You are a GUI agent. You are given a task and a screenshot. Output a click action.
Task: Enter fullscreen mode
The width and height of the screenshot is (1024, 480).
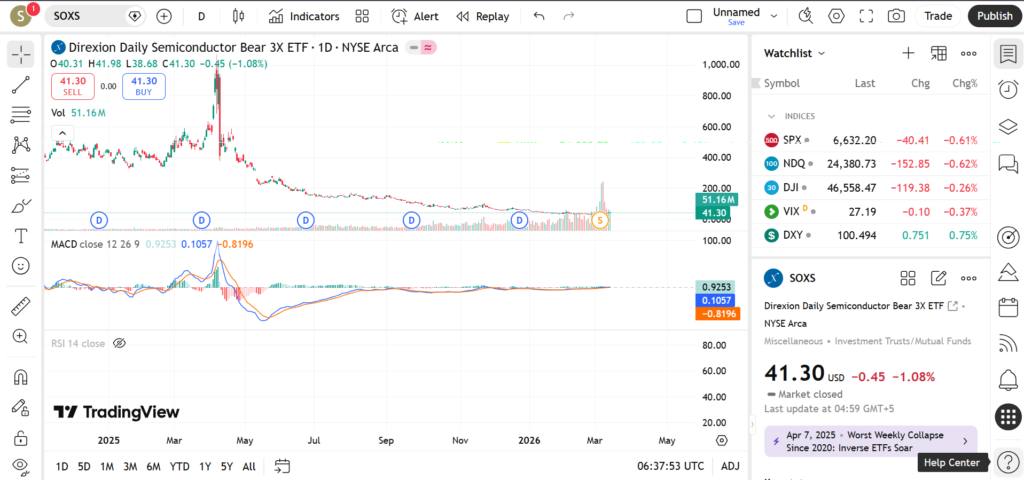[866, 16]
